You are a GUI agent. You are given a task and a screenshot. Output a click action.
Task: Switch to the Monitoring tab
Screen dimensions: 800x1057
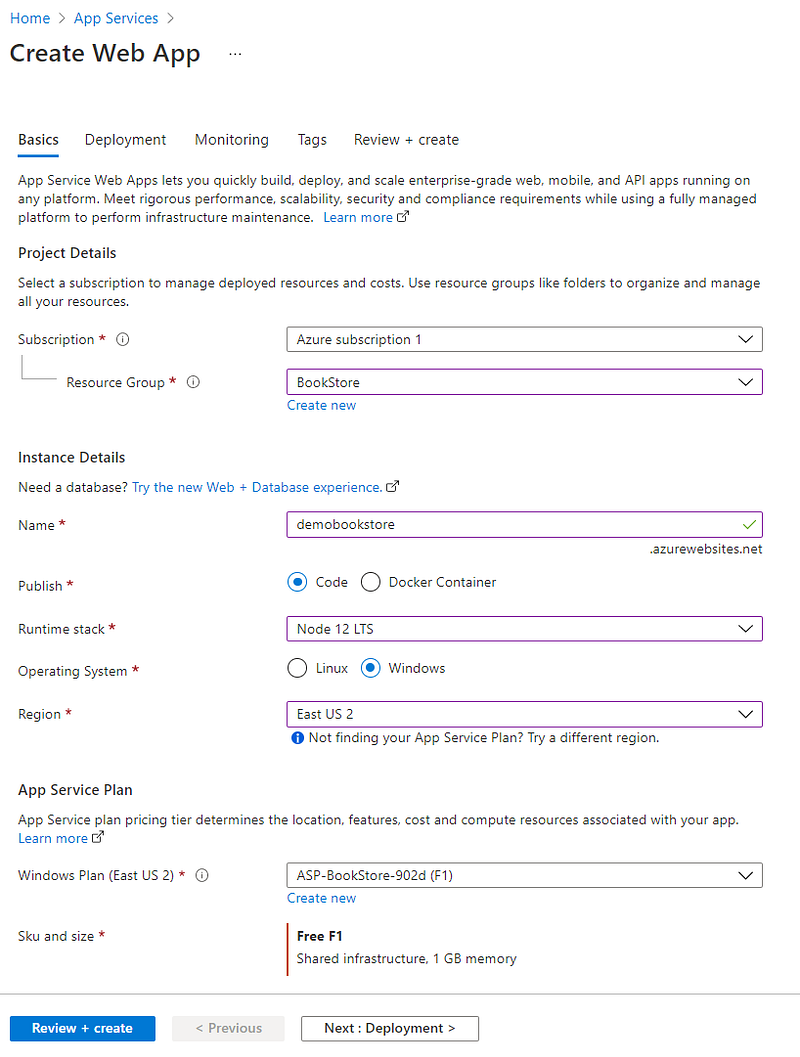[232, 140]
